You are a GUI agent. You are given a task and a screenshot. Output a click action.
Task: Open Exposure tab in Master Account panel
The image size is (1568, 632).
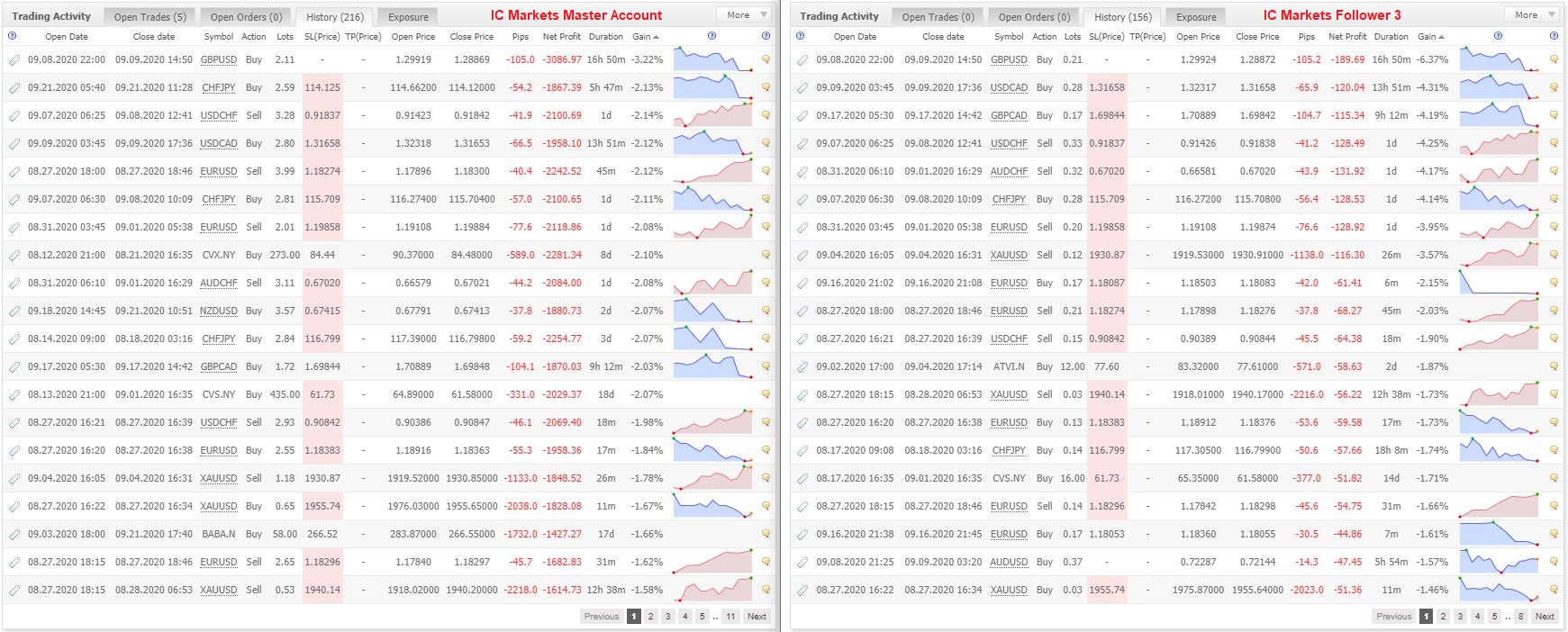point(408,16)
